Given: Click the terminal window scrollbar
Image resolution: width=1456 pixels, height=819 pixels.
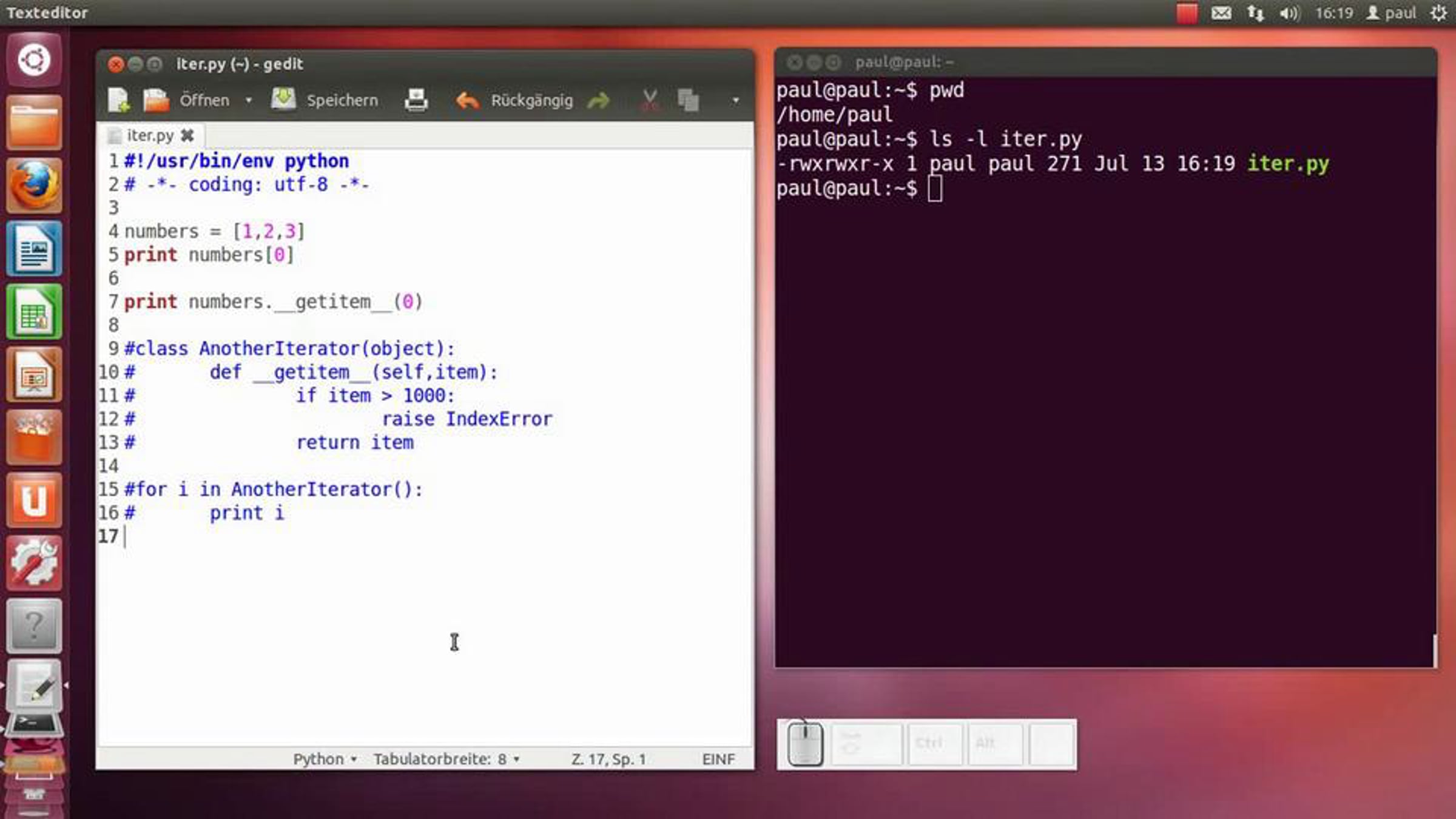Looking at the screenshot, I should click(1435, 650).
